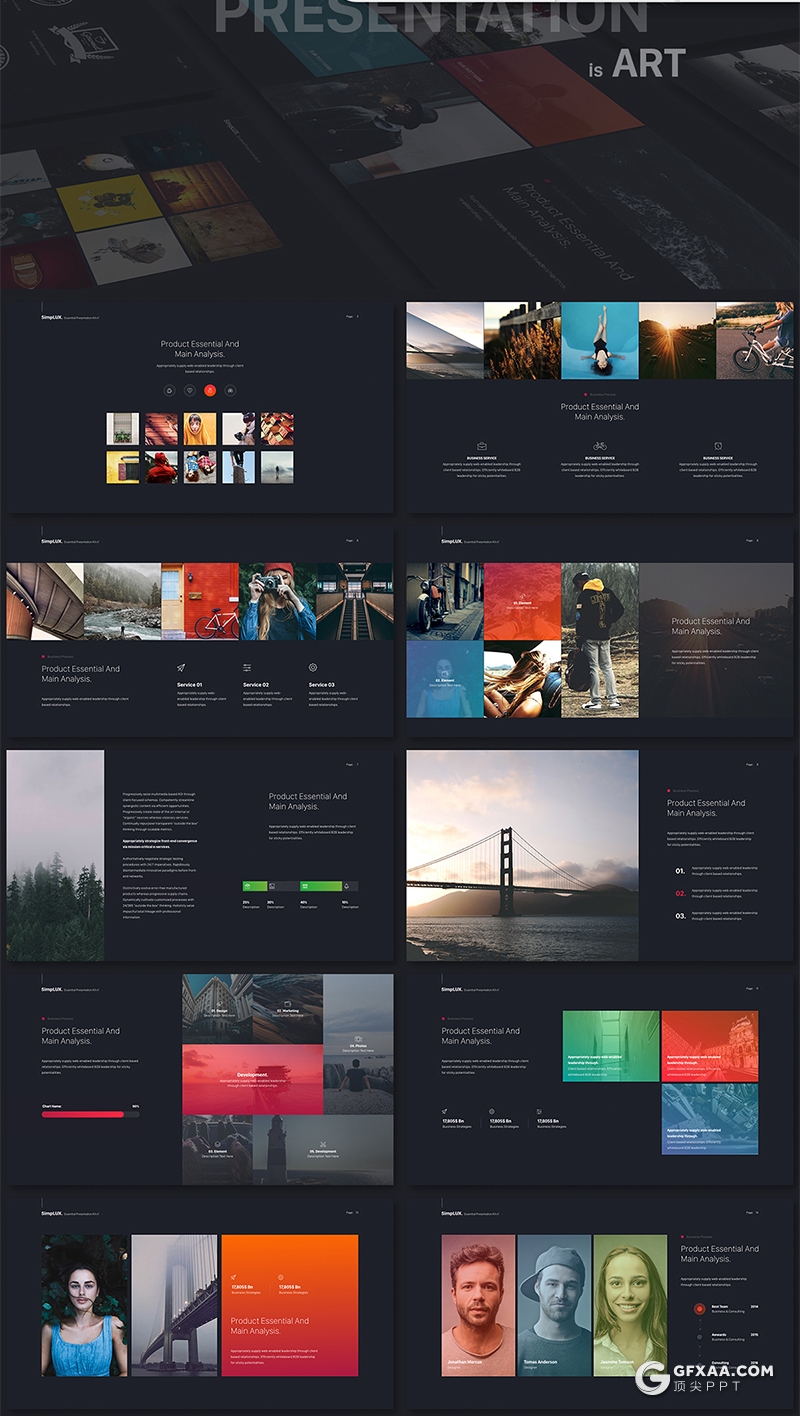Viewport: 800px width, 1416px height.
Task: Click the paper plane icon above Service 01
Action: [181, 667]
